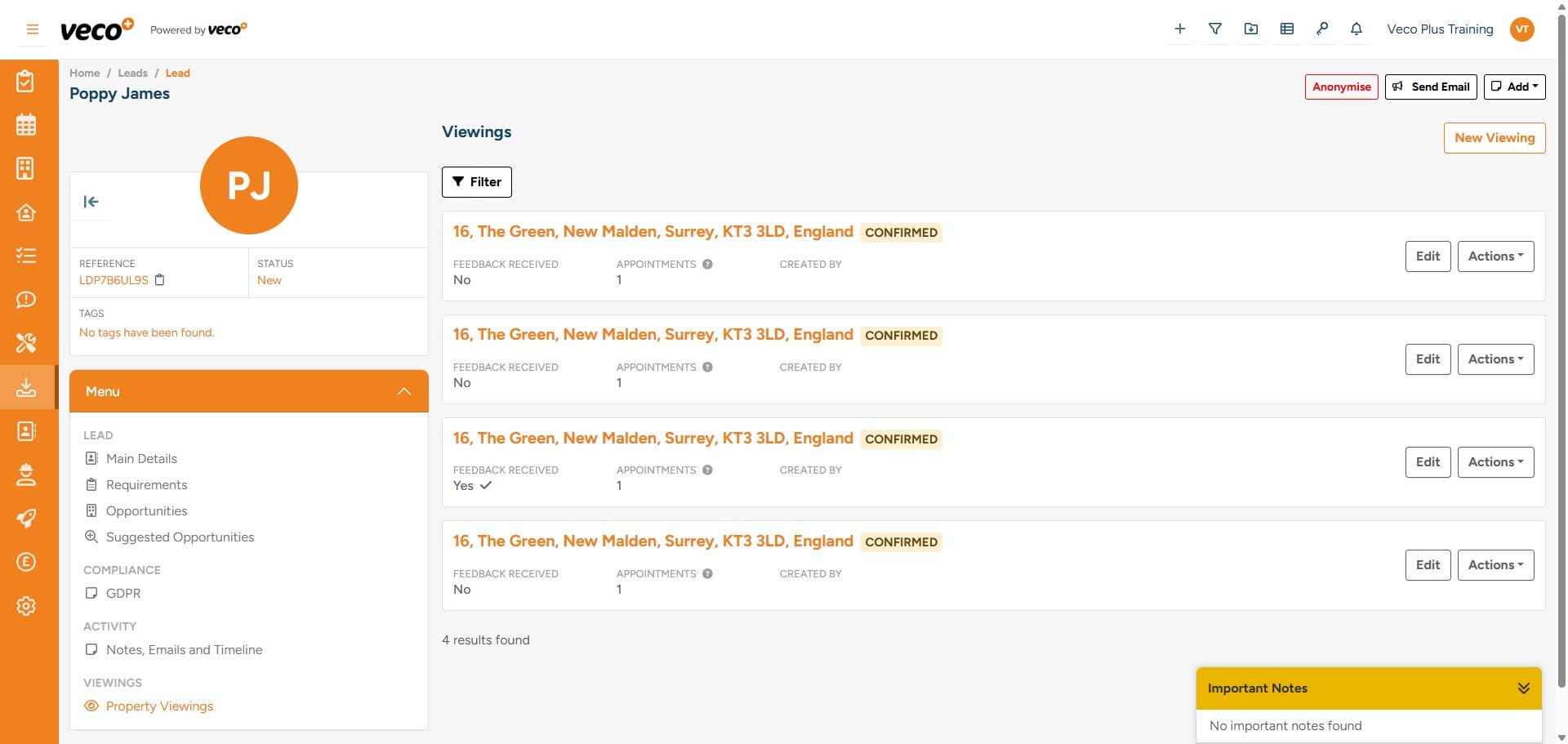Click the page vertical scrollbar
The width and height of the screenshot is (1568, 744).
coord(1561,351)
